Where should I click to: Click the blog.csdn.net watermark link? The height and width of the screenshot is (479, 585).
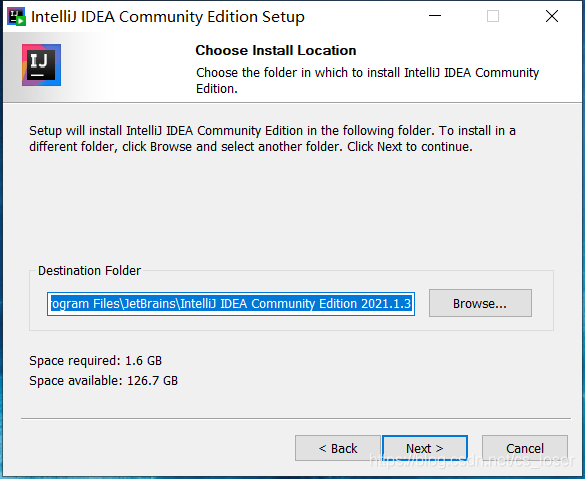pos(472,461)
